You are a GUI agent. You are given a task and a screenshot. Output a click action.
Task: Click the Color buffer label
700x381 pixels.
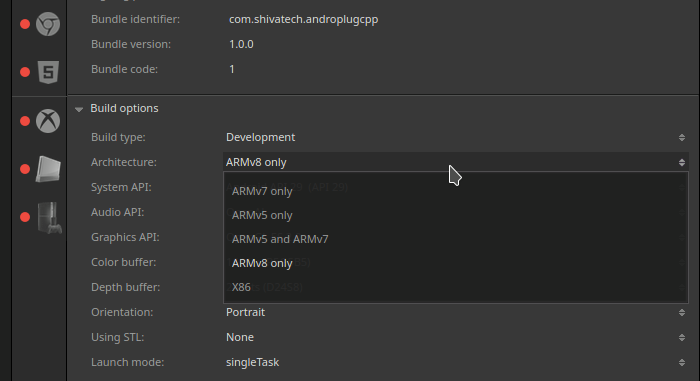(x=123, y=262)
